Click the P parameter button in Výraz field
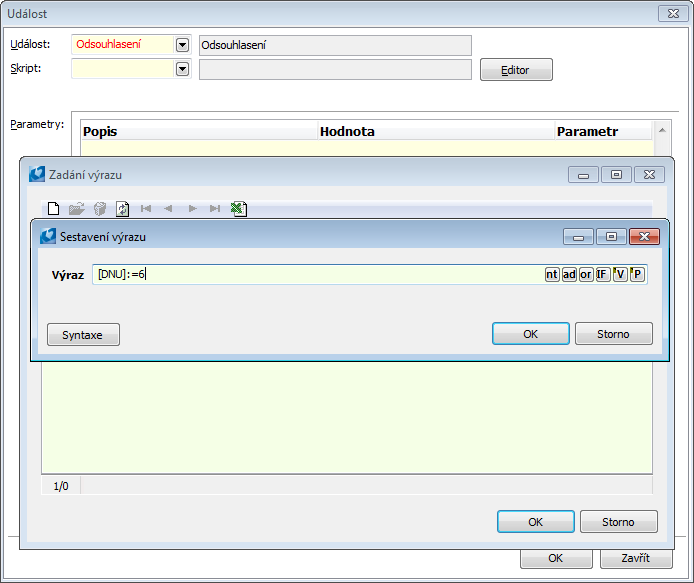Image resolution: width=694 pixels, height=583 pixels. (637, 274)
